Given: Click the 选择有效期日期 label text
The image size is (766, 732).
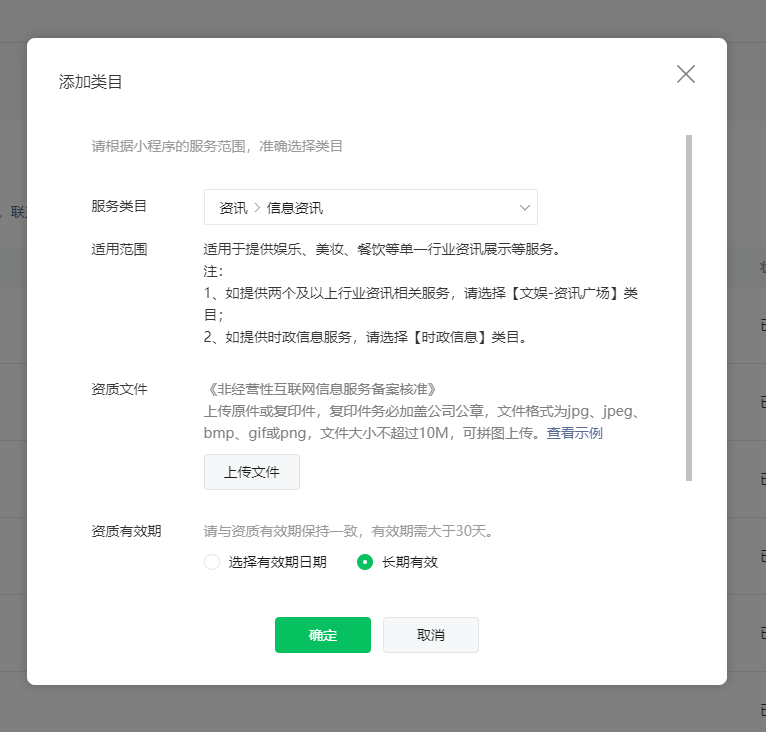Looking at the screenshot, I should (277, 562).
